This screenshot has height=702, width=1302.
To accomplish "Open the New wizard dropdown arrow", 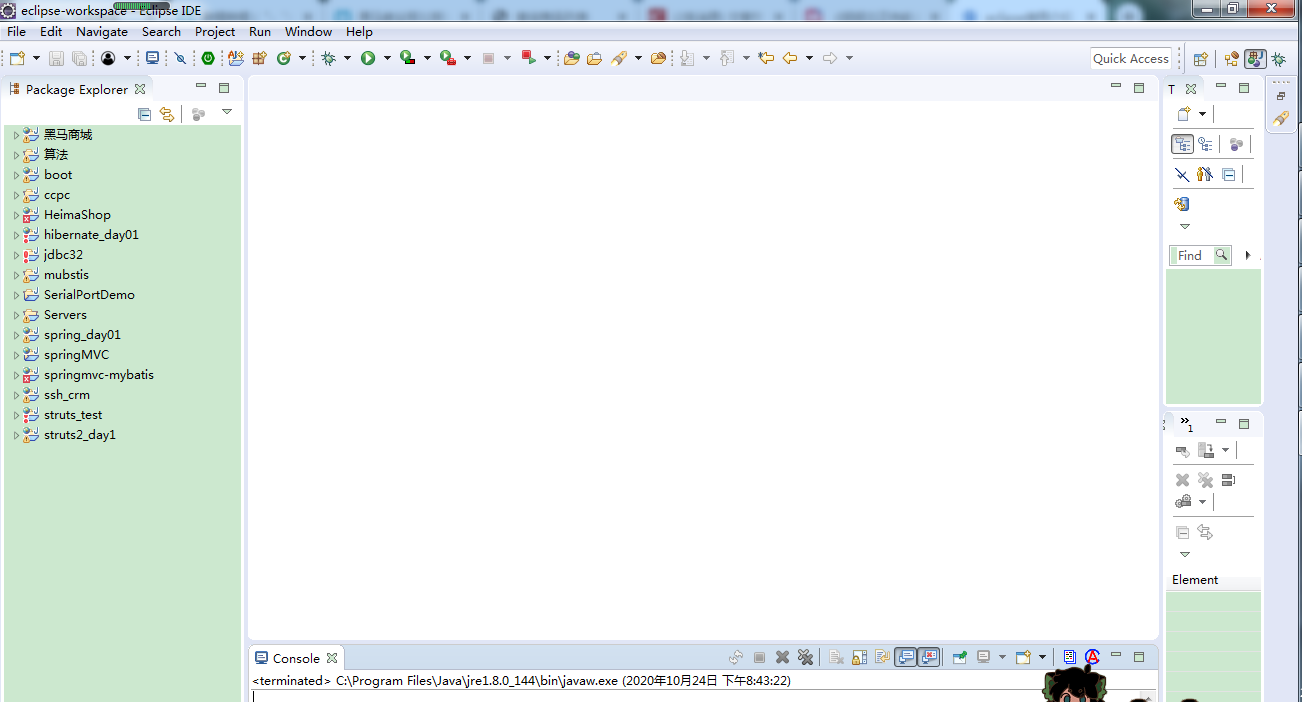I will point(36,58).
